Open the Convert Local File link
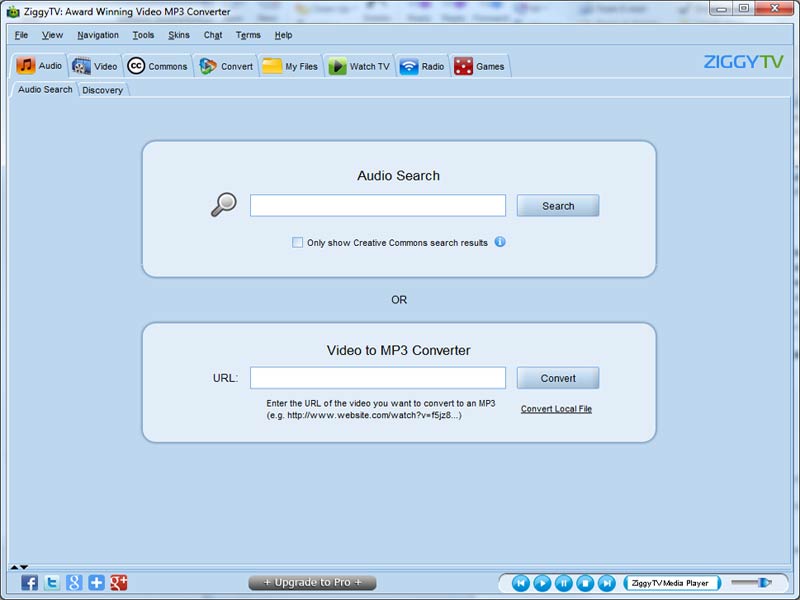 click(x=556, y=409)
